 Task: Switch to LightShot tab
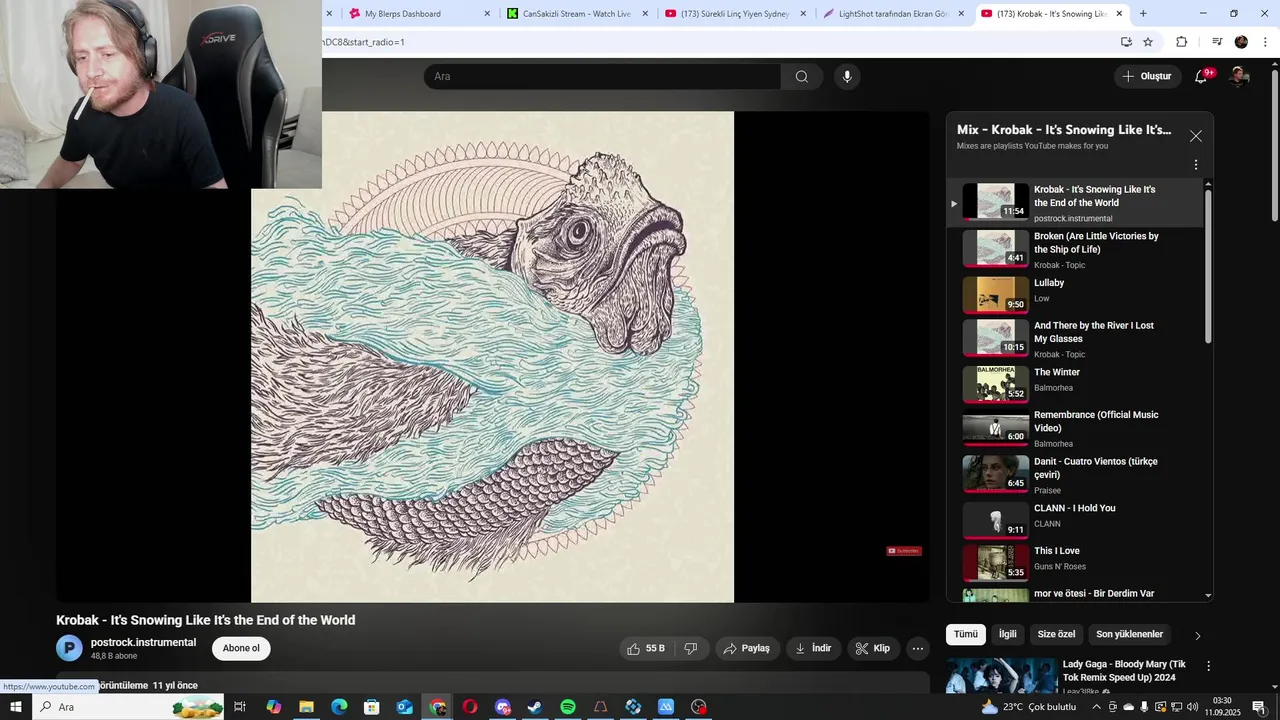point(894,14)
